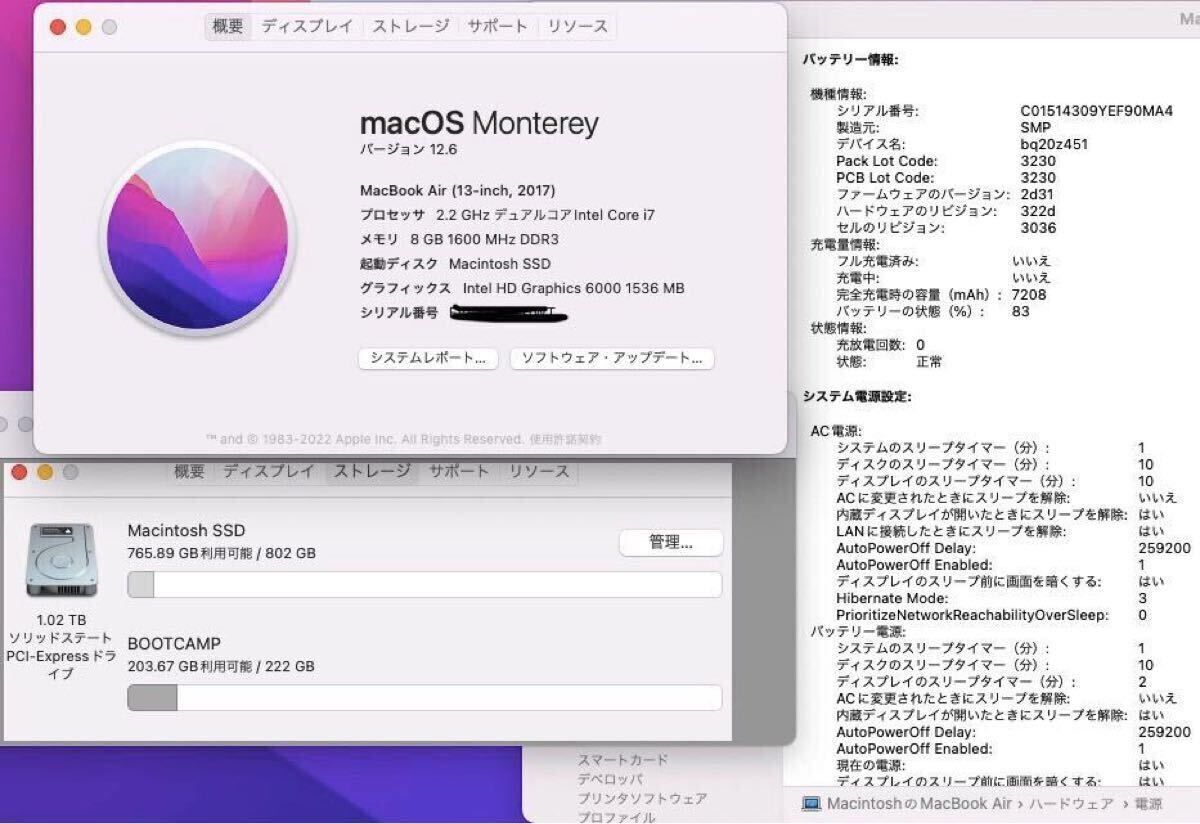This screenshot has width=1200, height=824.
Task: Click "Intel HD Graphics 6000 1536 MB" text
Action: click(x=574, y=288)
